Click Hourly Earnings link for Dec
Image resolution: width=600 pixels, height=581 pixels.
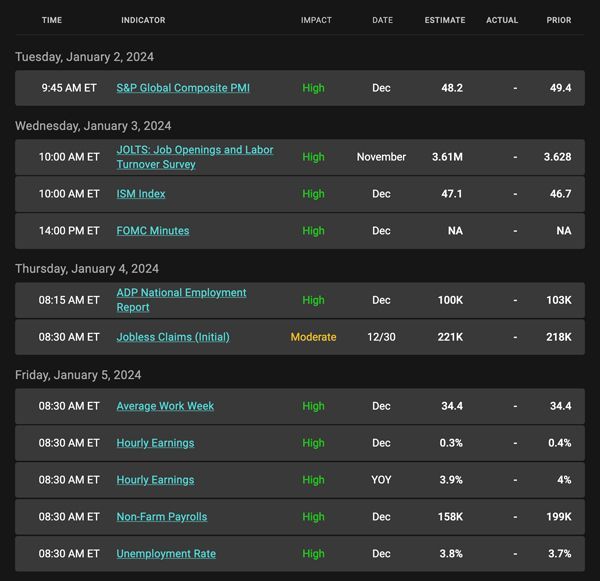(155, 443)
